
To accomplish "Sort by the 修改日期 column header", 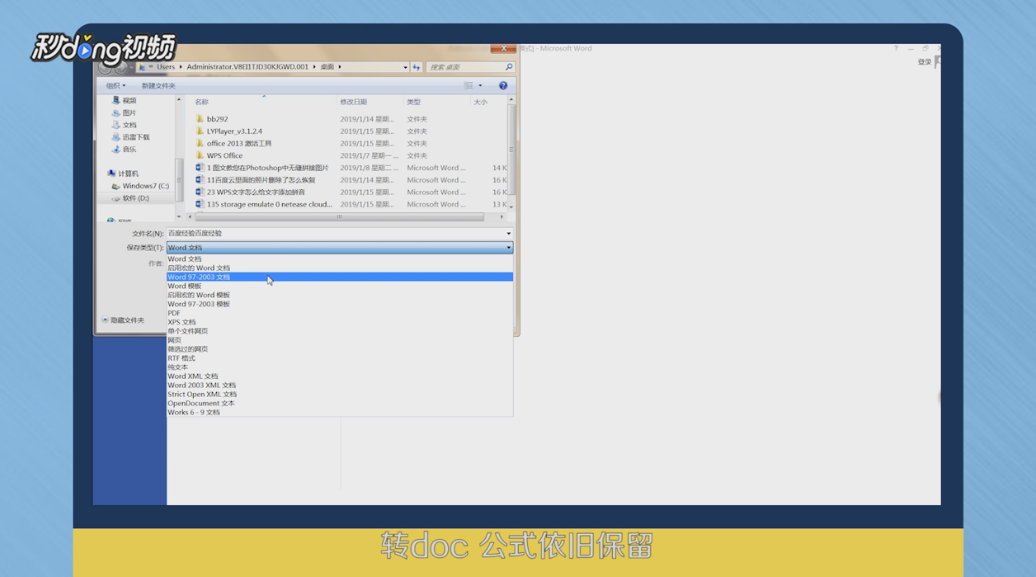I will point(353,102).
